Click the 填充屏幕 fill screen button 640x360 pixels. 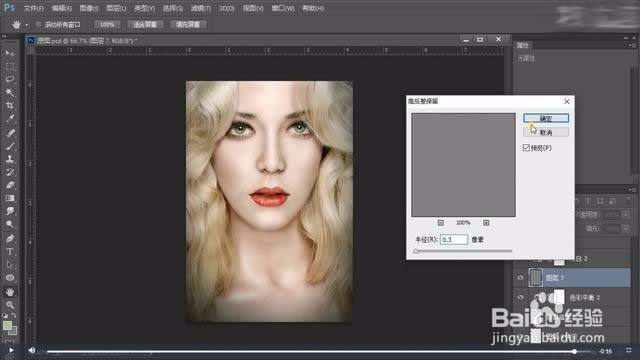pyautogui.click(x=188, y=25)
